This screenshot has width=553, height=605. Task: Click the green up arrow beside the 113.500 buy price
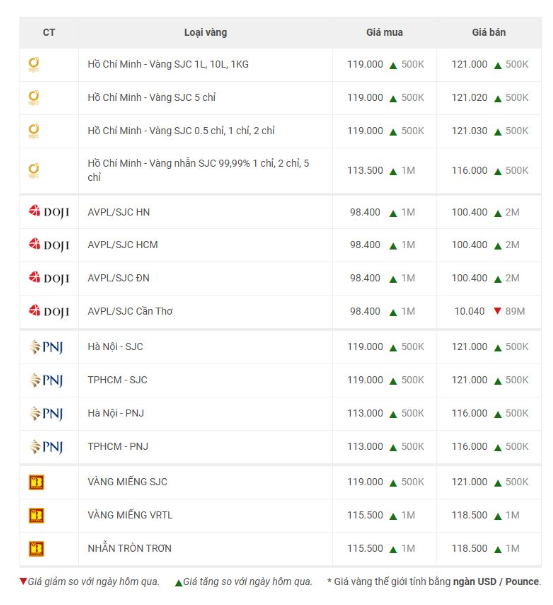click(x=393, y=171)
